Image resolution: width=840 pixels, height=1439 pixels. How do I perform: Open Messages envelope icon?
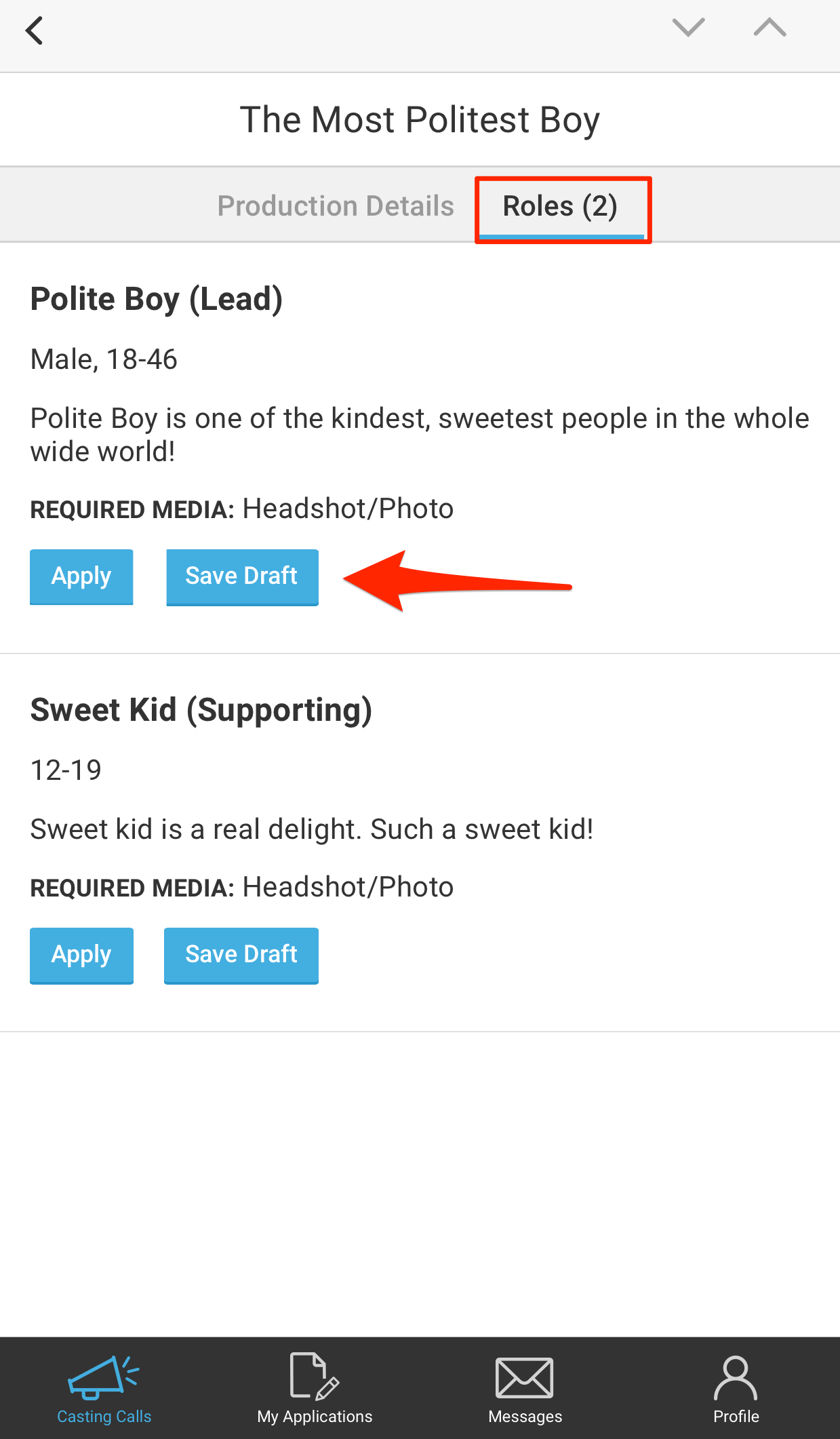525,1377
